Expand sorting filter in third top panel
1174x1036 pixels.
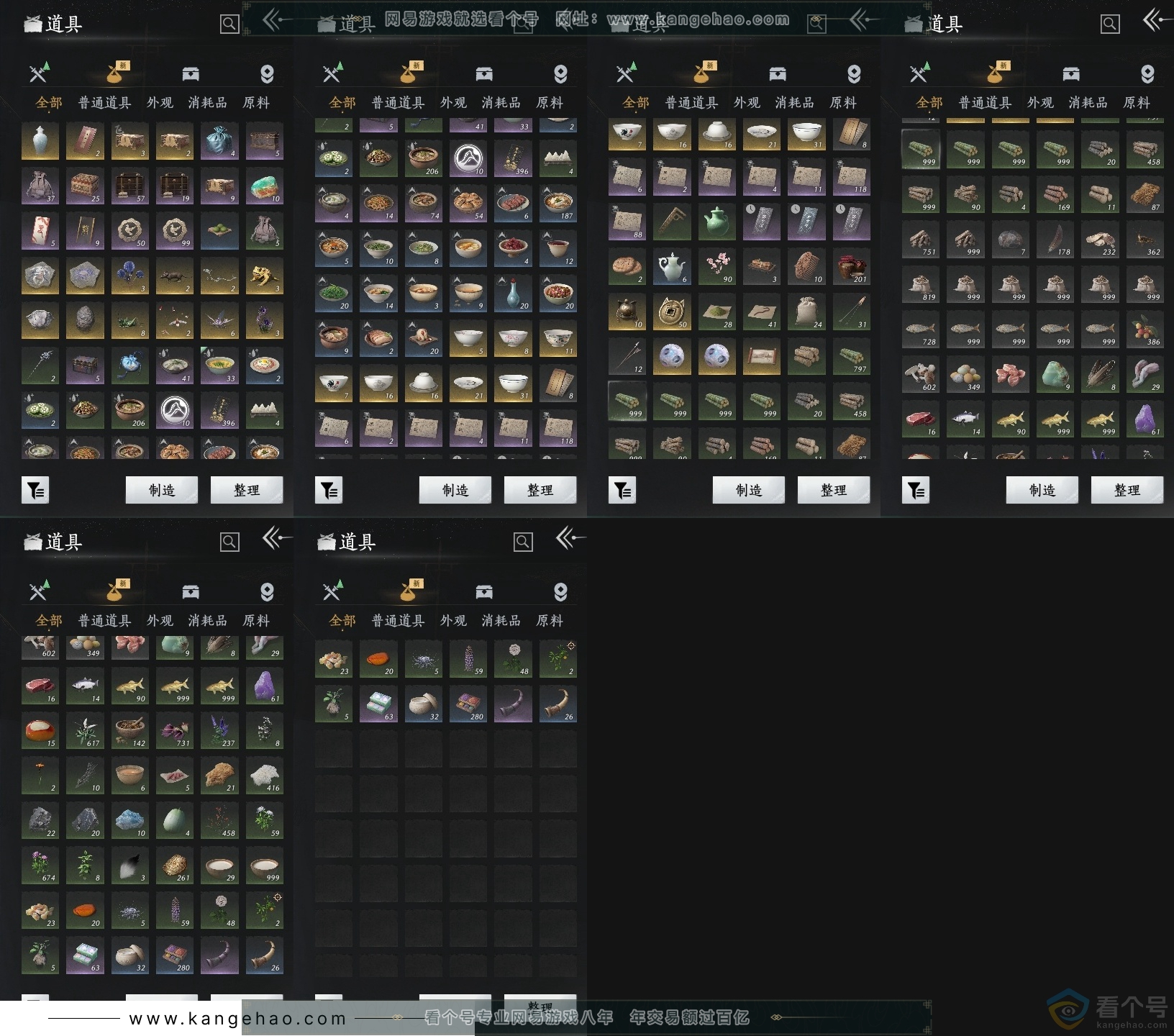(x=622, y=490)
